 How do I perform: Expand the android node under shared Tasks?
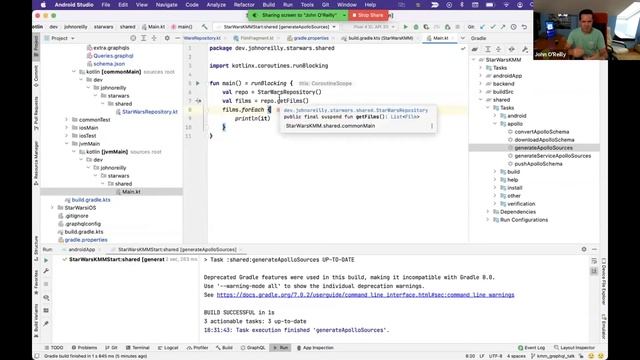[x=495, y=116]
